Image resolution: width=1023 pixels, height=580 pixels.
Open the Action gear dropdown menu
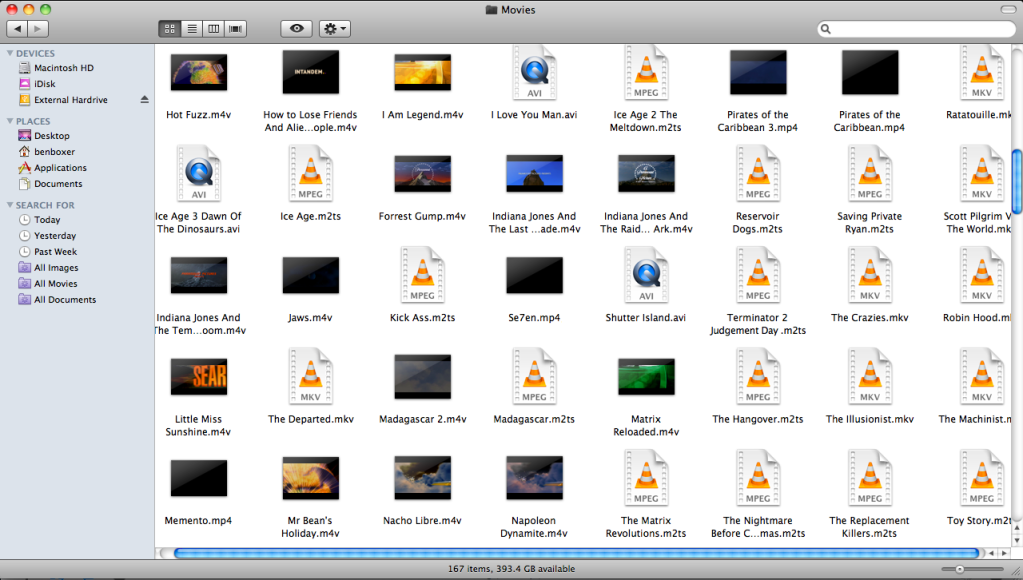pos(335,29)
